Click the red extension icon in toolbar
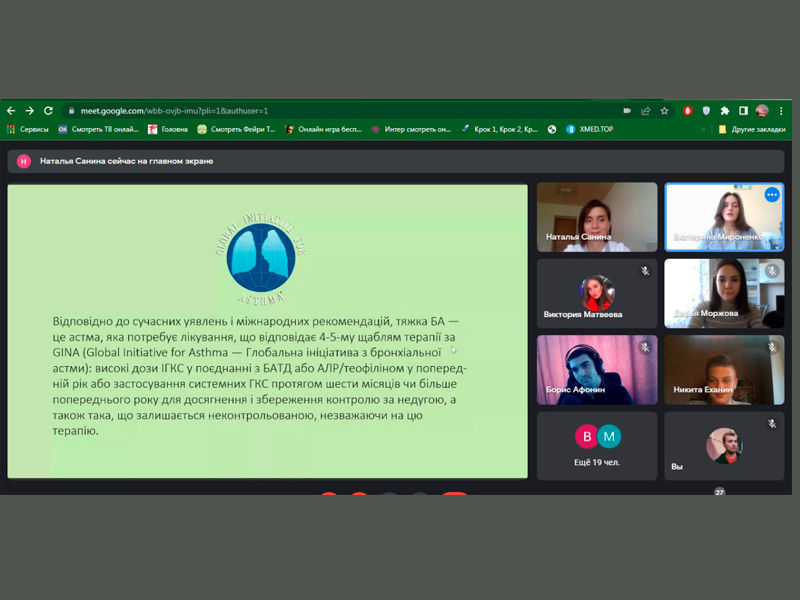 (x=688, y=111)
